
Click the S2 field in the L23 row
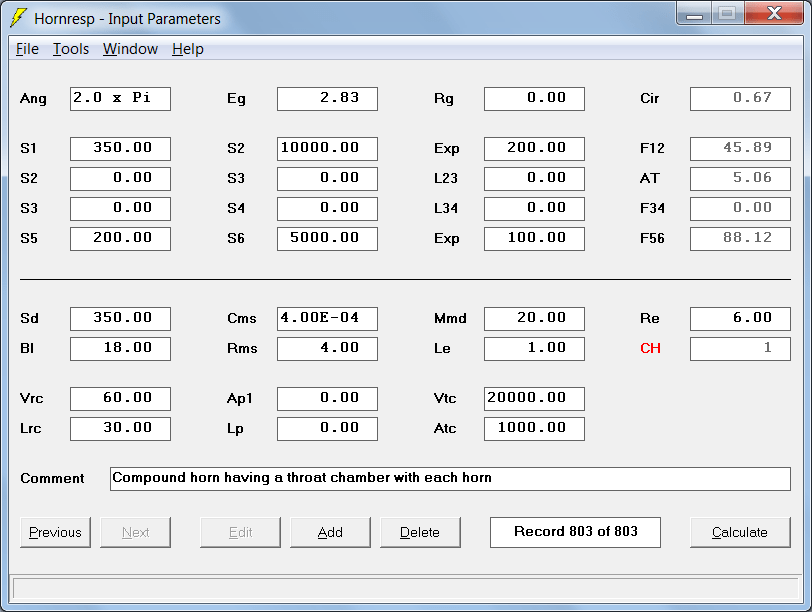tap(120, 179)
